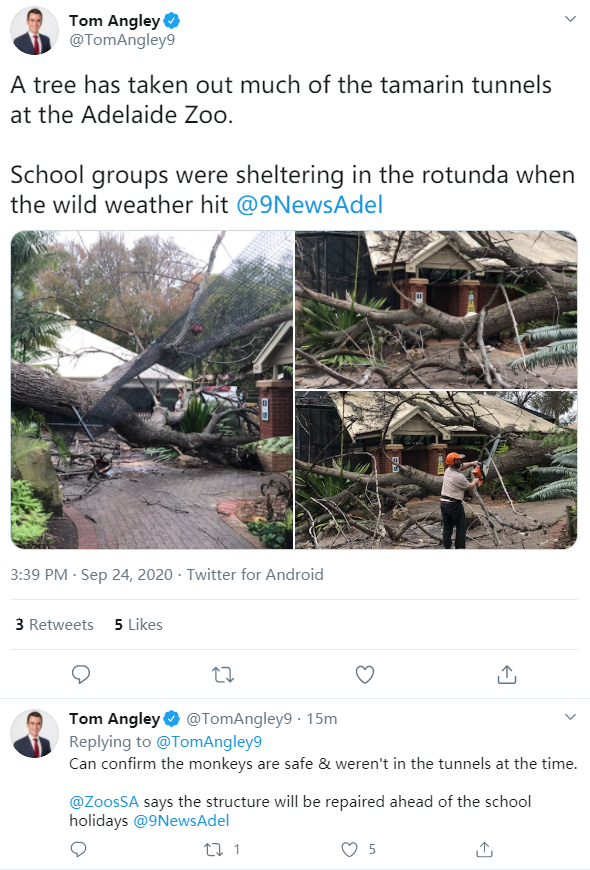Viewport: 590px width, 870px height.
Task: Open photo of worker with chainsaw
Action: click(x=436, y=470)
